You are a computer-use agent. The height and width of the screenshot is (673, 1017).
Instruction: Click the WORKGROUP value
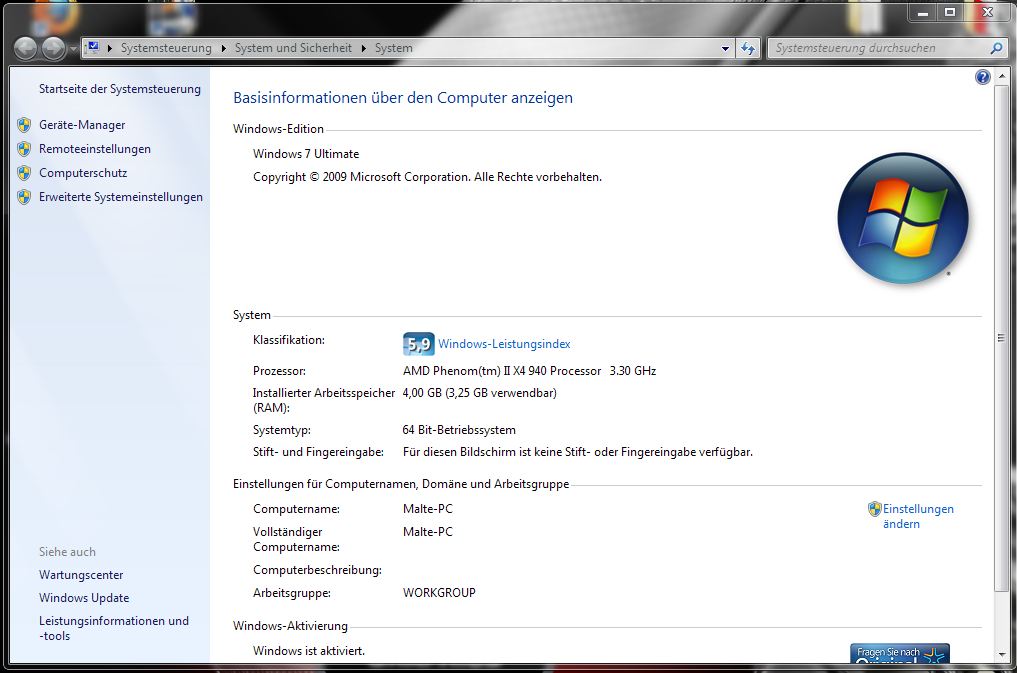click(x=438, y=593)
